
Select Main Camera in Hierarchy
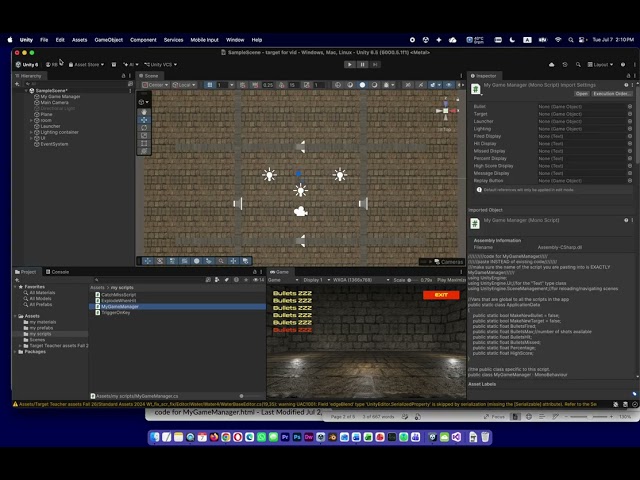[54, 102]
